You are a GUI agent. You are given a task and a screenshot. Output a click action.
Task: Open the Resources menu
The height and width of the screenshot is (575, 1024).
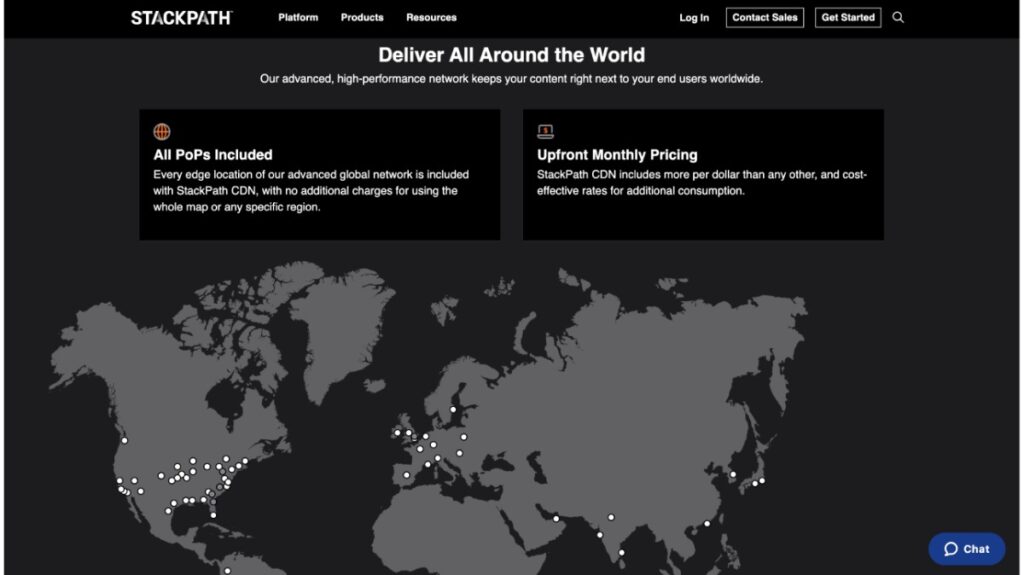(431, 18)
